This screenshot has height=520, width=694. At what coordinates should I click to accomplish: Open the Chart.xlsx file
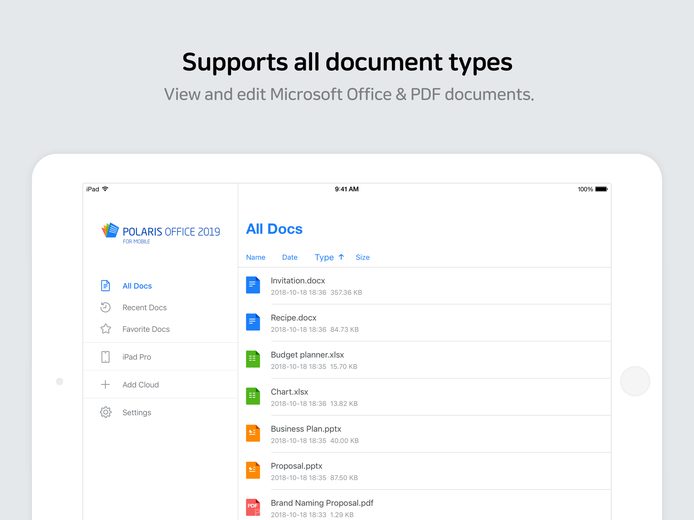tap(425, 397)
